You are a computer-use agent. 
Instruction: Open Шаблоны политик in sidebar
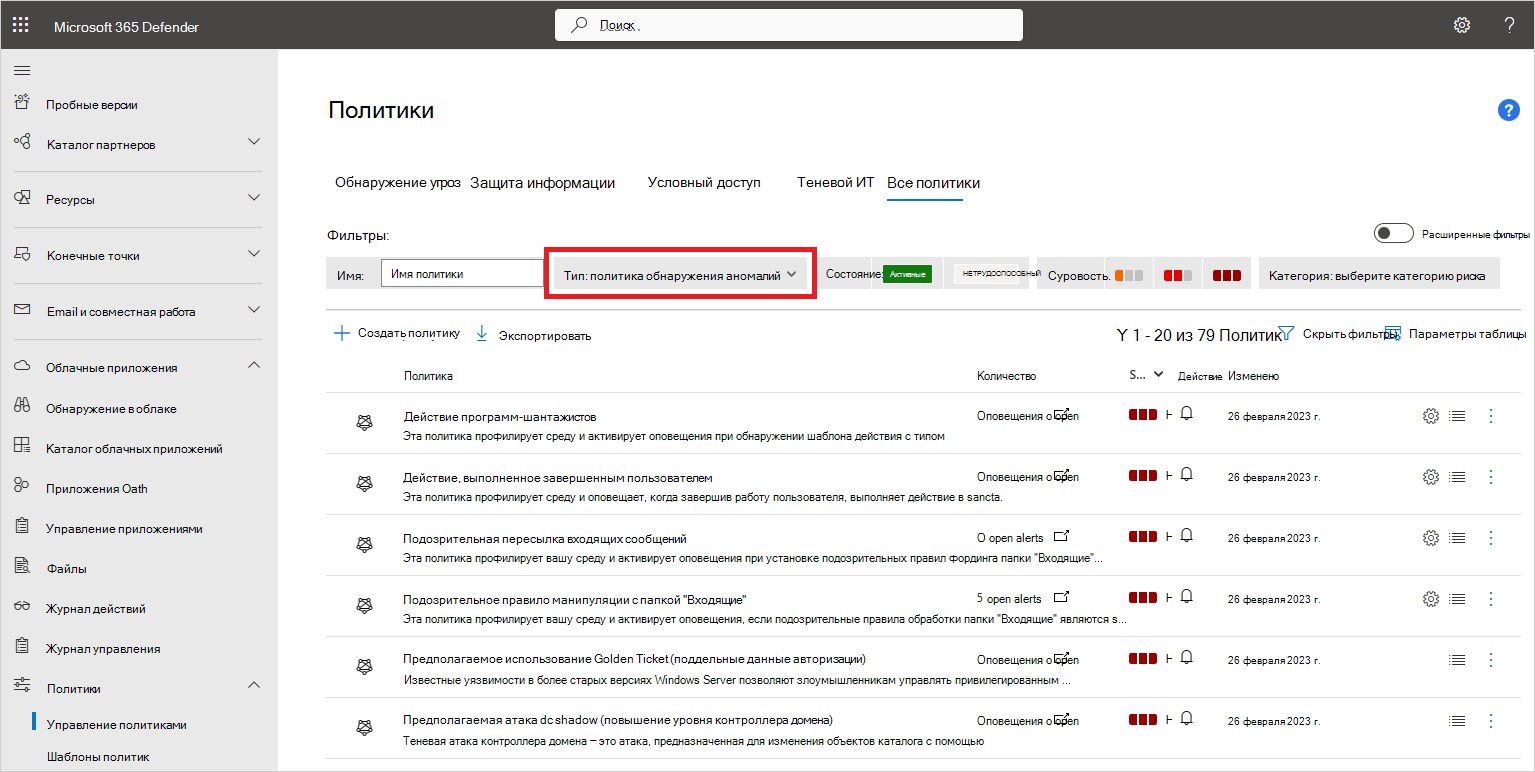pyautogui.click(x=98, y=757)
